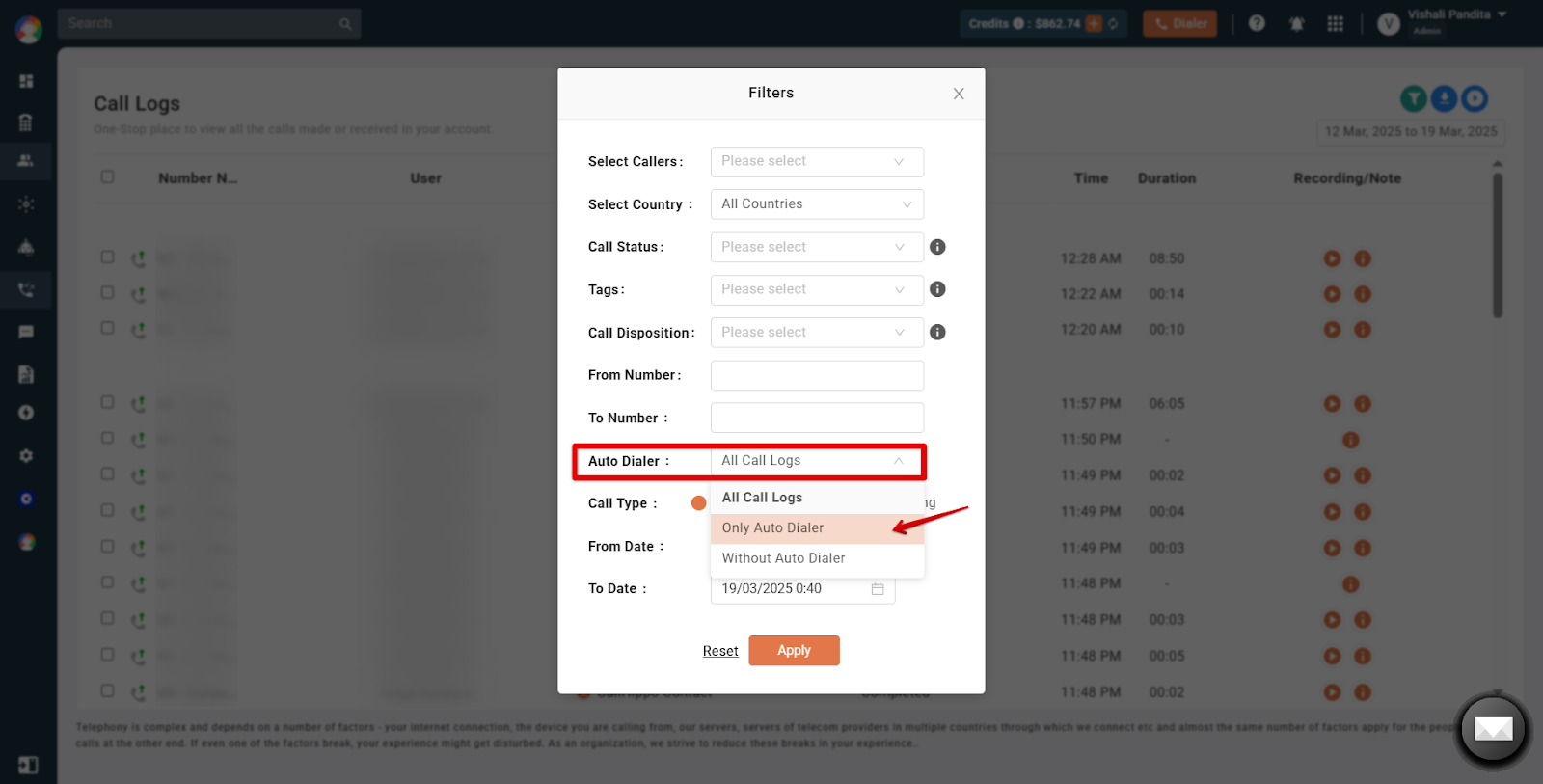The image size is (1543, 784).
Task: Open the apps grid icon
Action: coord(1336,23)
